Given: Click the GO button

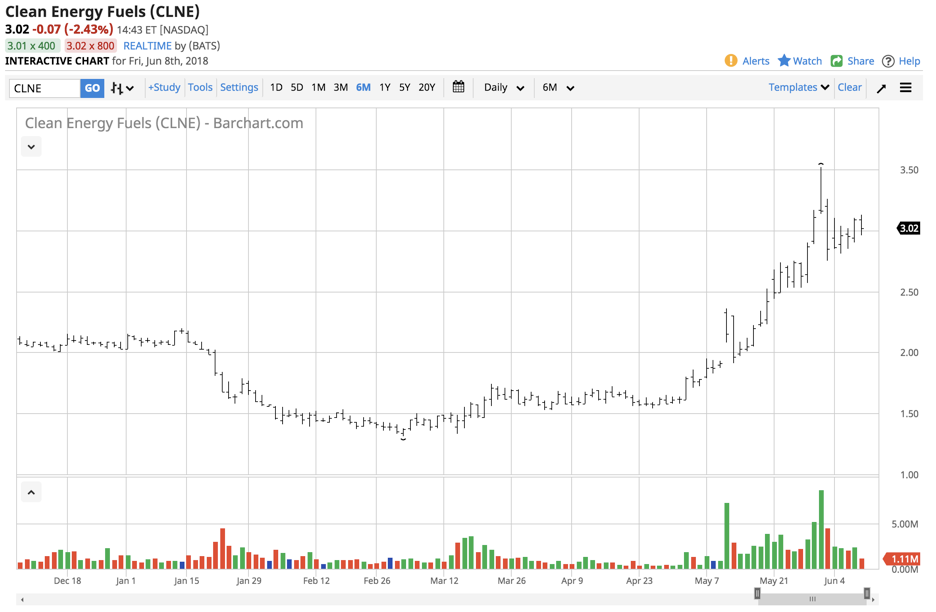Looking at the screenshot, I should tap(92, 88).
